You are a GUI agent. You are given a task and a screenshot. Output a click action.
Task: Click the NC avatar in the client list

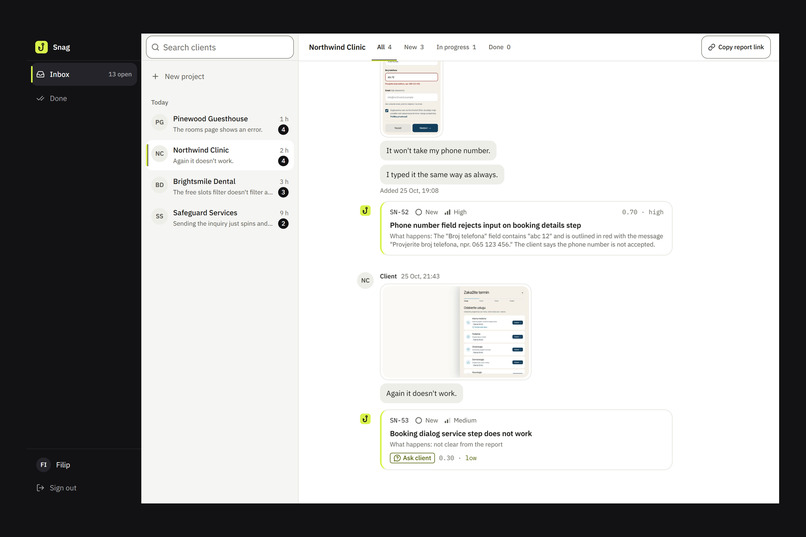(159, 154)
